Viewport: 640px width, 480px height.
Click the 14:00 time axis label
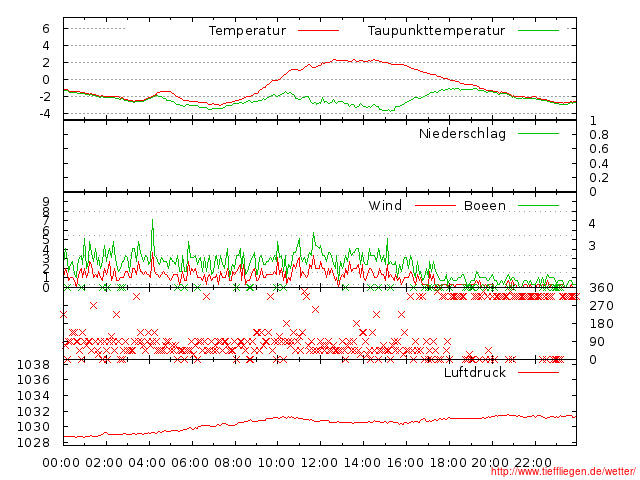click(x=362, y=463)
